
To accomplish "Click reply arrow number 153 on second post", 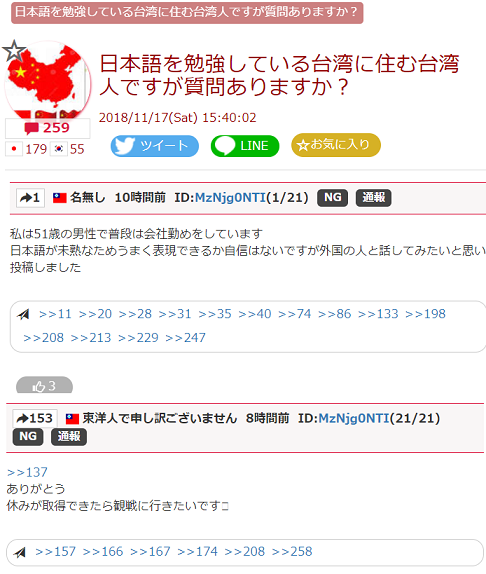I will coord(35,418).
